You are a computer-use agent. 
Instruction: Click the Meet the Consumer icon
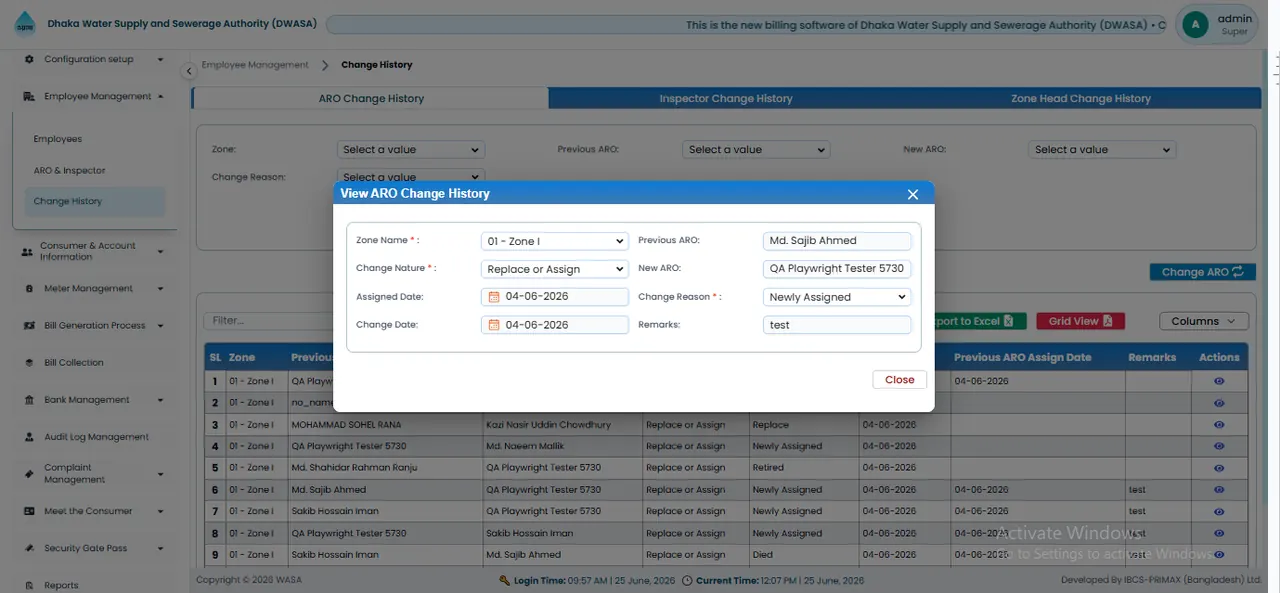(x=29, y=511)
